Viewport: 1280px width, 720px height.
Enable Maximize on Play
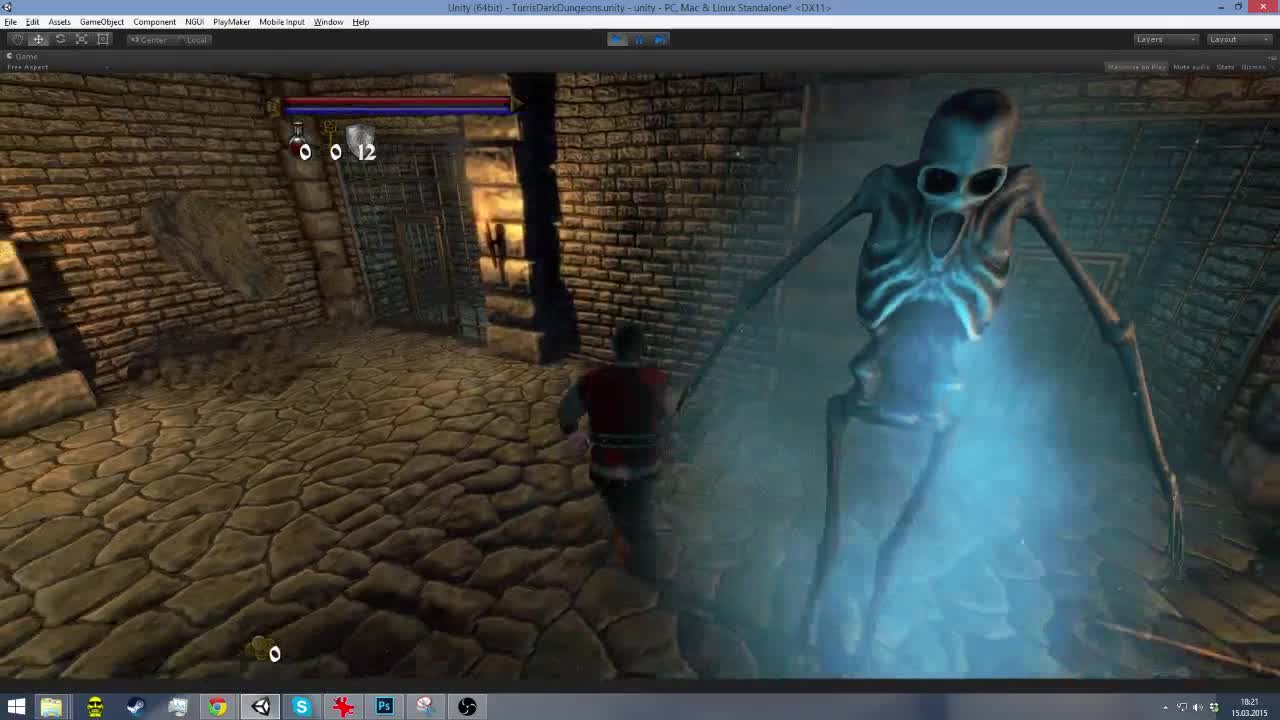pos(1139,67)
